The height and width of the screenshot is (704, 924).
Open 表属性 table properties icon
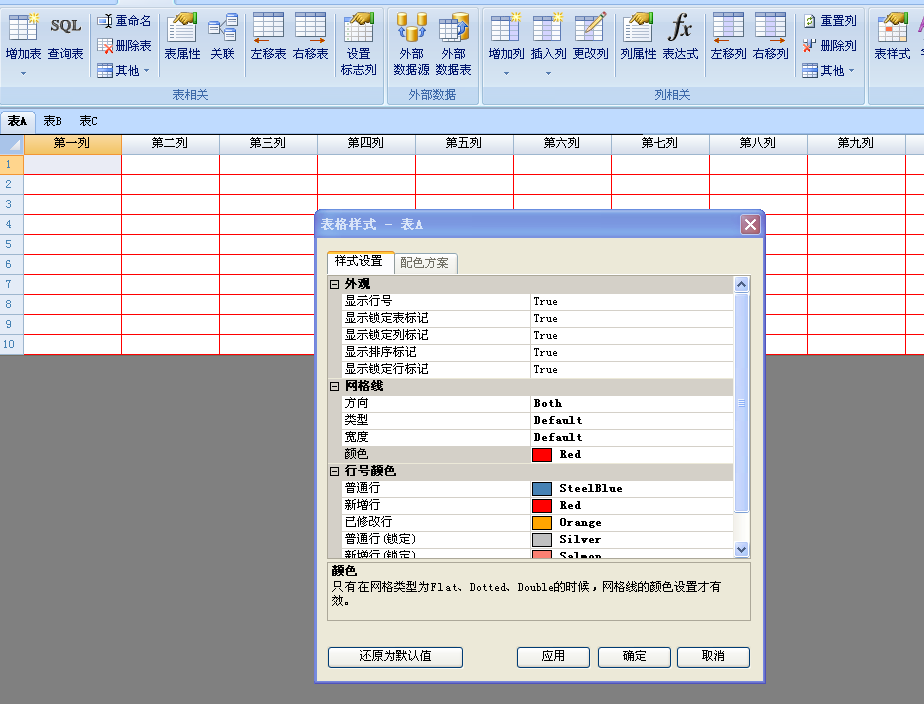coord(182,36)
